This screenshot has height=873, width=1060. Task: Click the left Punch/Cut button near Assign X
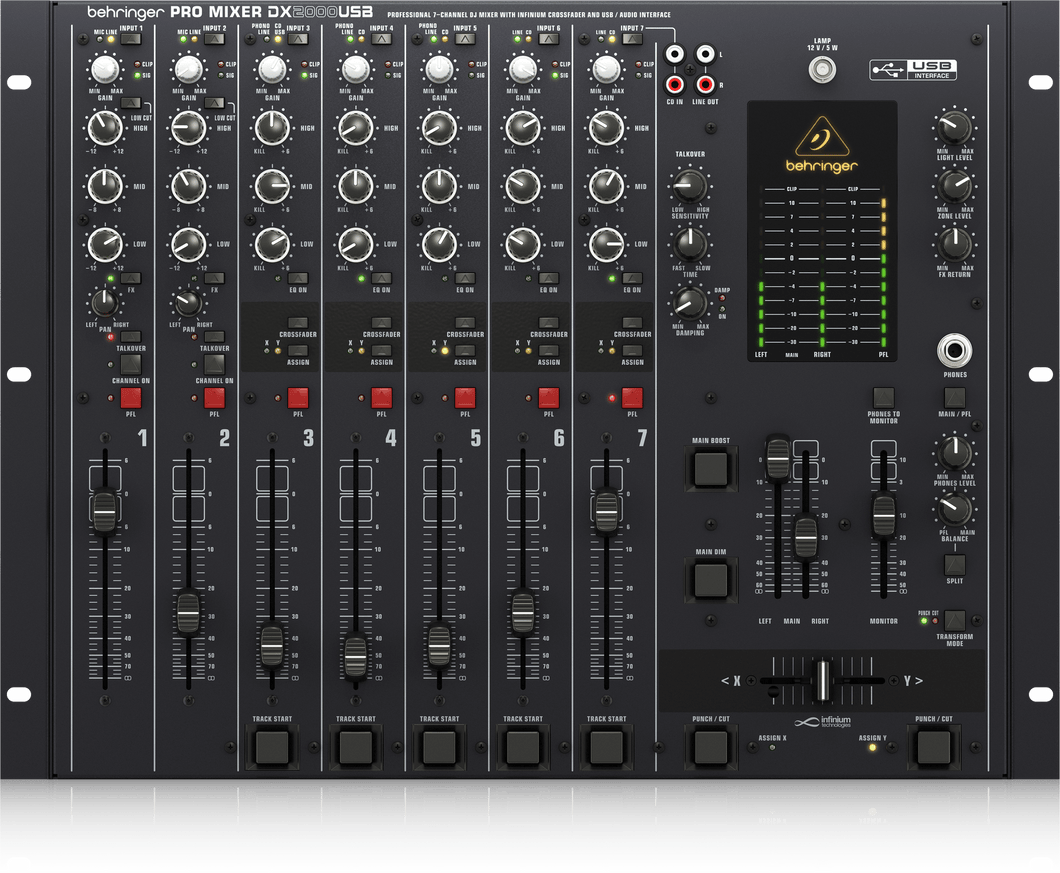tap(710, 745)
